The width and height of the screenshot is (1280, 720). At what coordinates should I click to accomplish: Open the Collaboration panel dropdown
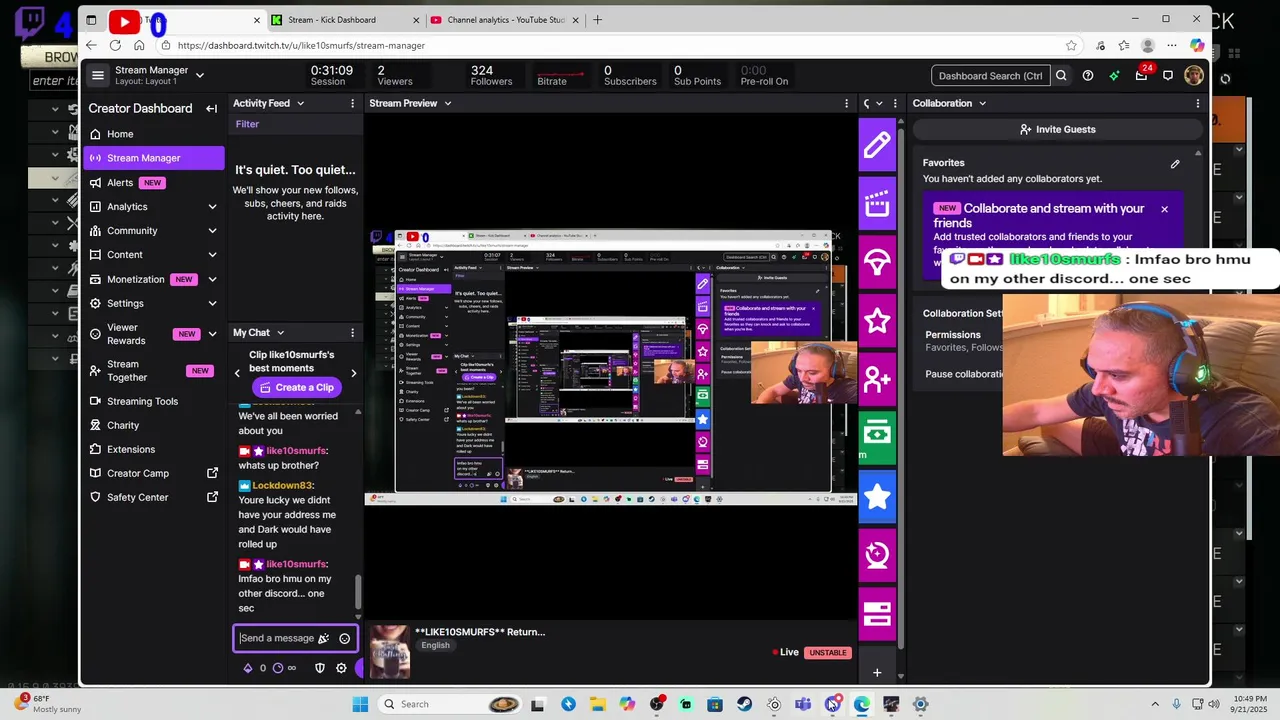[x=982, y=103]
